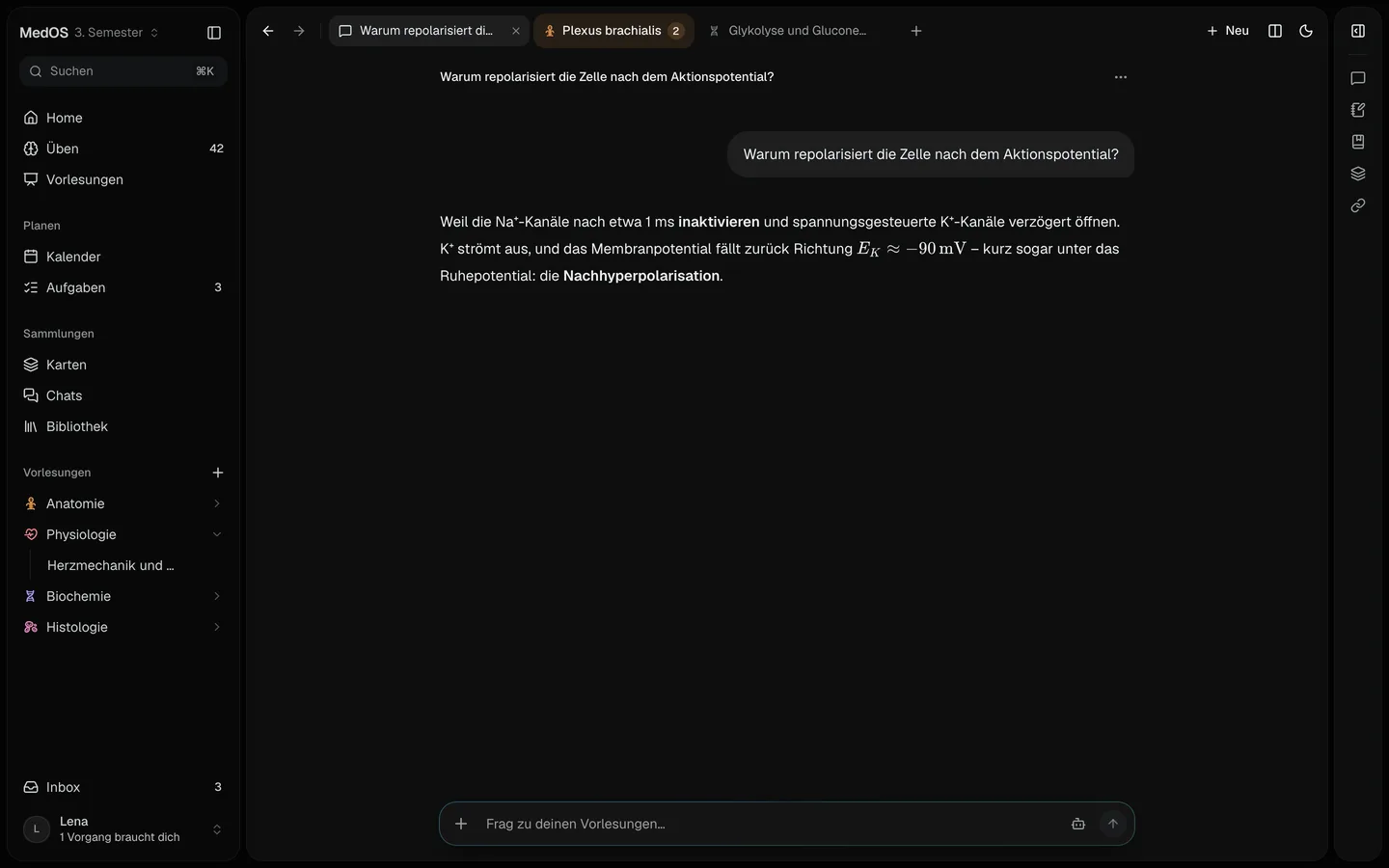Open chat icon in right rail
Screen dimensions: 1389x868
(x=1358, y=78)
